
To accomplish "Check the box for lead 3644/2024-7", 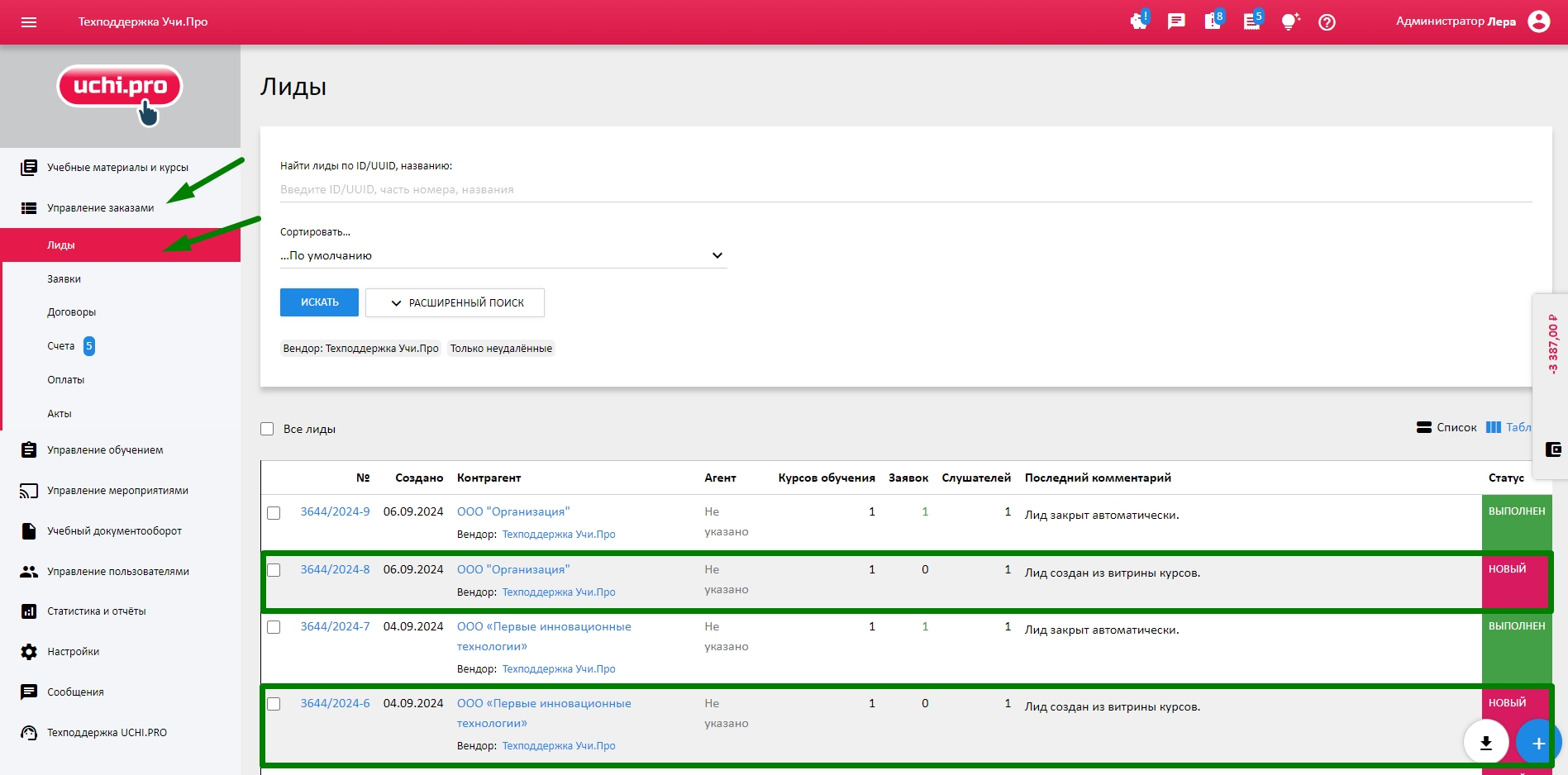I will pos(274,627).
